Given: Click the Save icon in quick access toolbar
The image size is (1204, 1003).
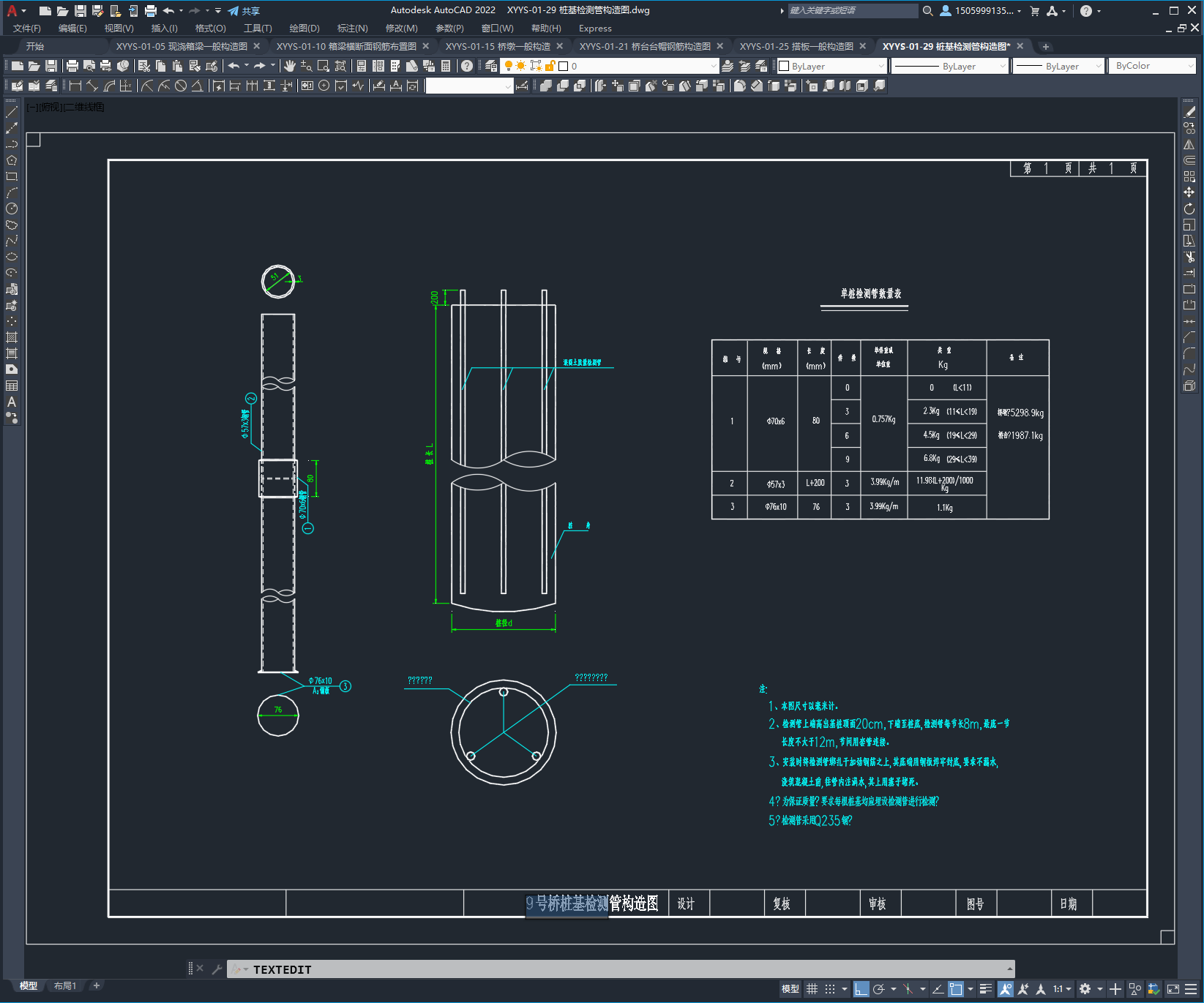Looking at the screenshot, I should (81, 11).
